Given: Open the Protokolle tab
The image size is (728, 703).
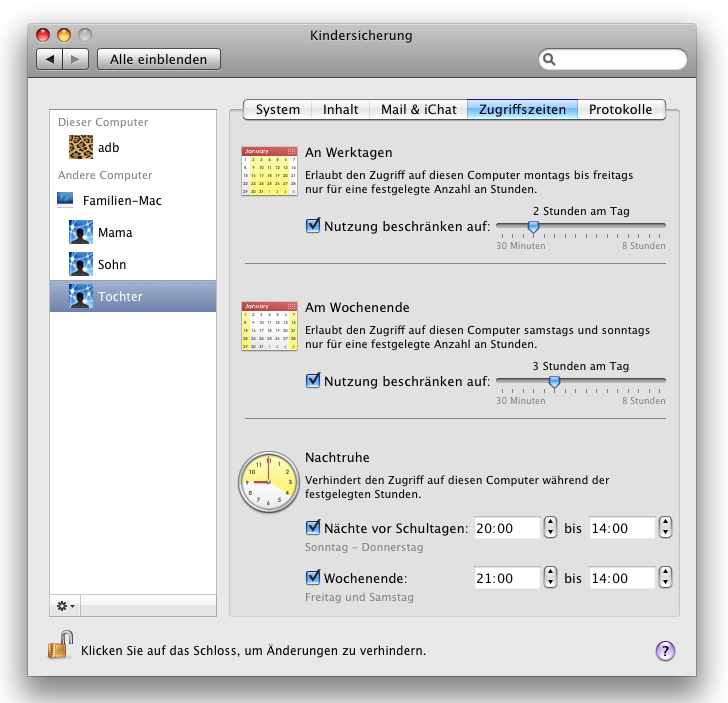Looking at the screenshot, I should [621, 110].
